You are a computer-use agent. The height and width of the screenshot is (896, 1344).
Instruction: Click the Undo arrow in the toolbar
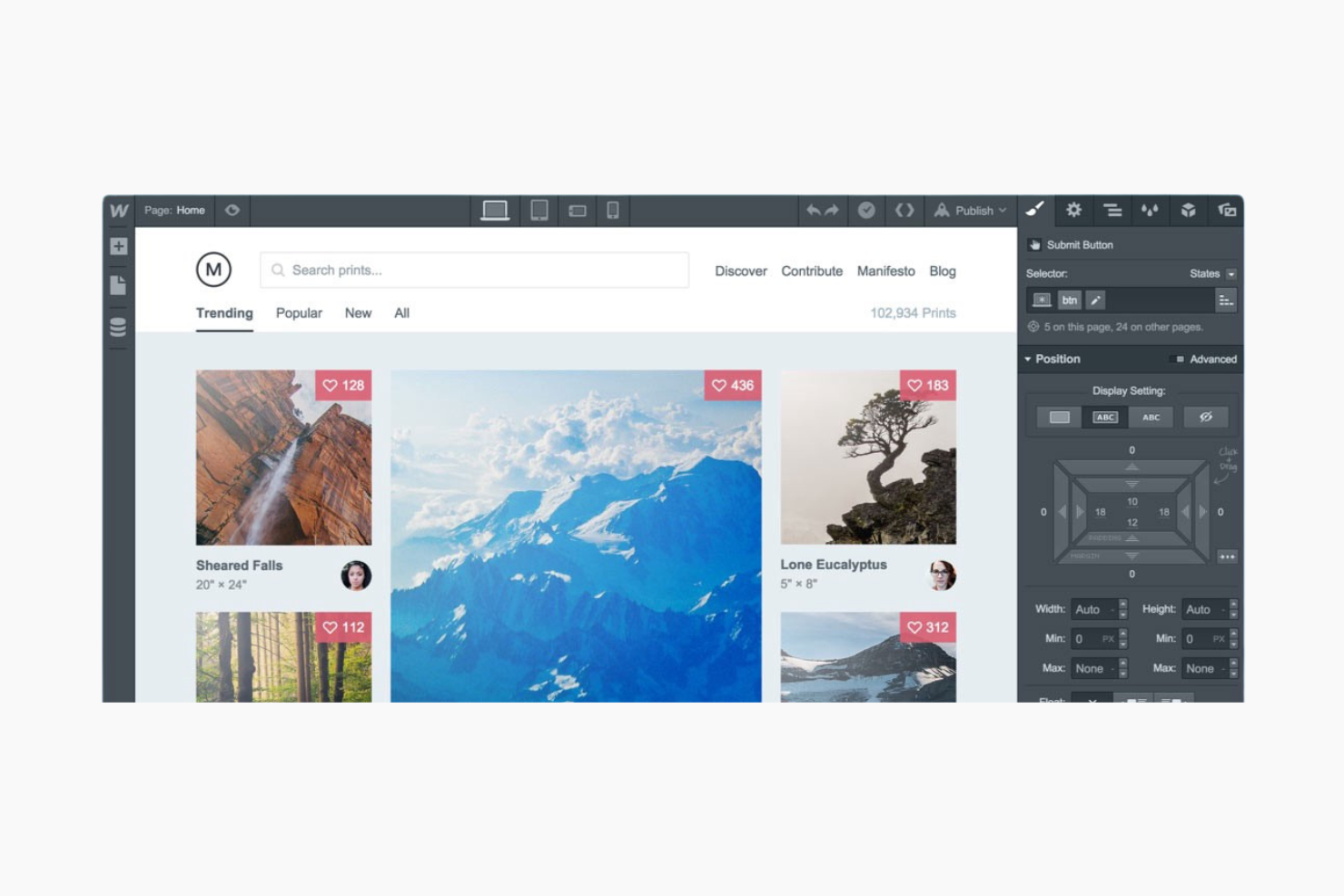click(x=813, y=210)
